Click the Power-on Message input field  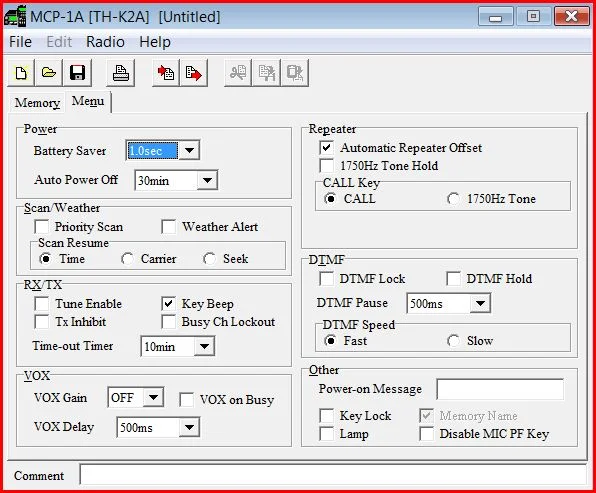(500, 389)
